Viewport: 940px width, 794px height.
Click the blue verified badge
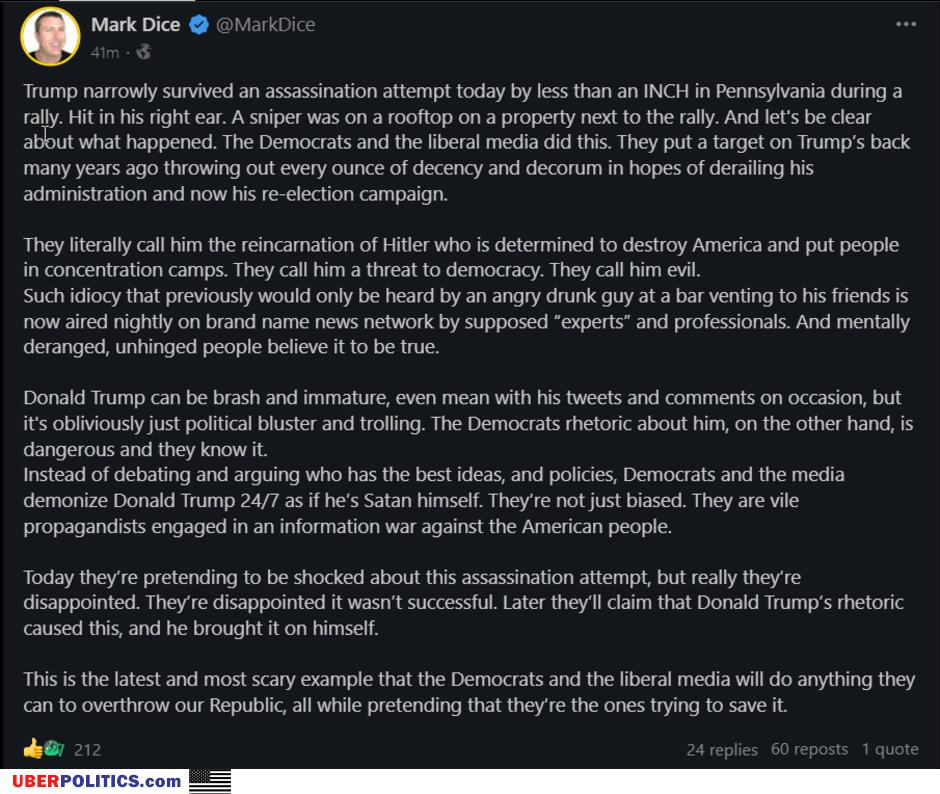coord(198,25)
